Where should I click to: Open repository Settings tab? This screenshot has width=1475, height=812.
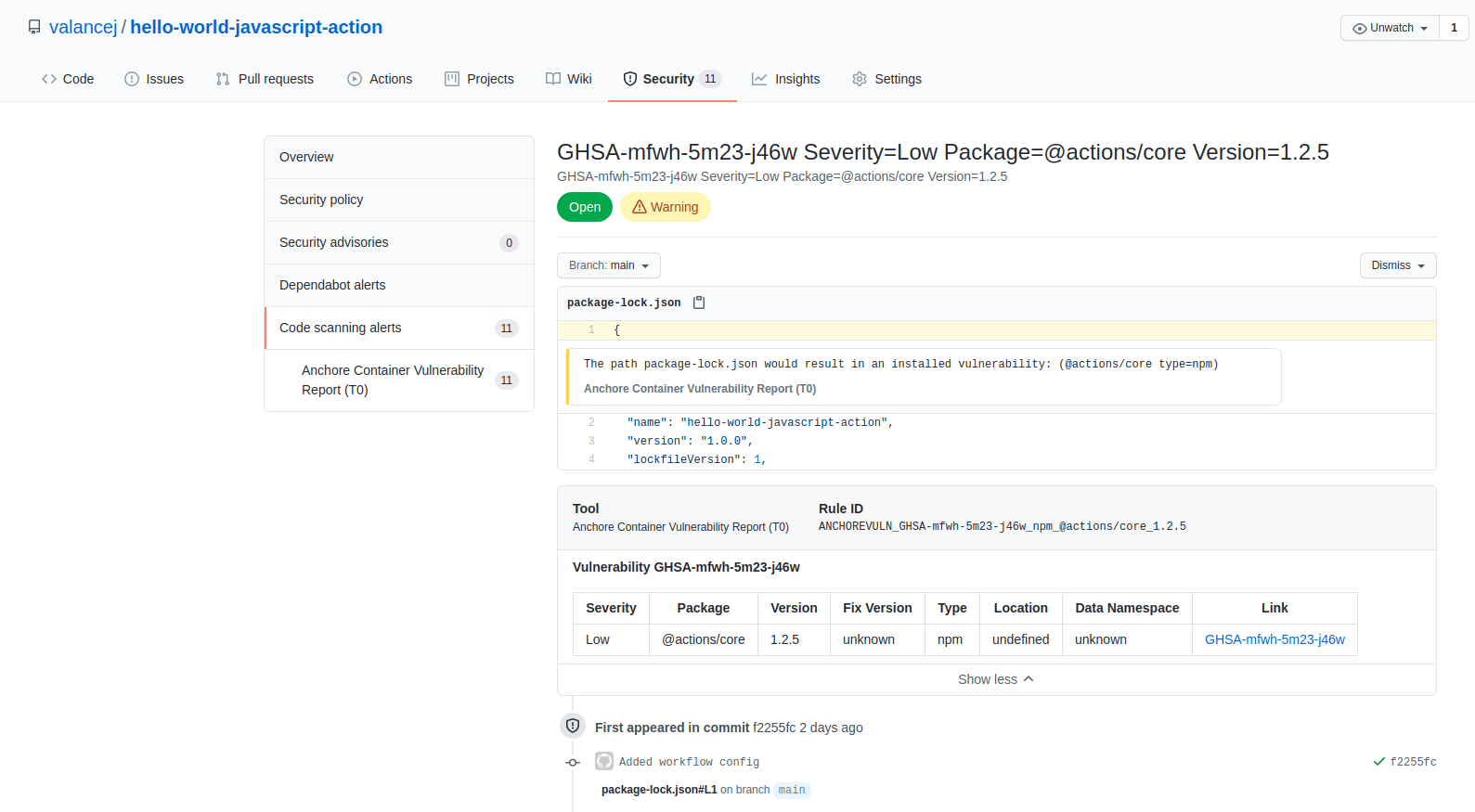pyautogui.click(x=886, y=79)
